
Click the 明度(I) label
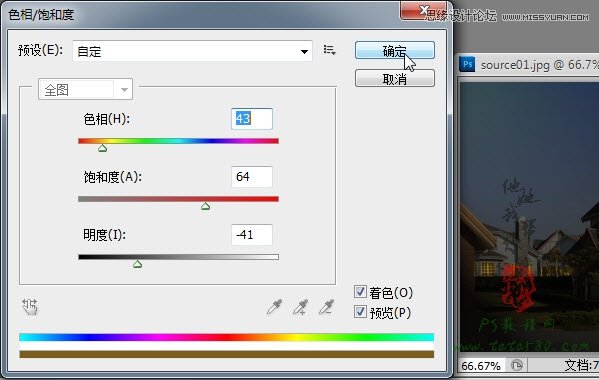104,234
